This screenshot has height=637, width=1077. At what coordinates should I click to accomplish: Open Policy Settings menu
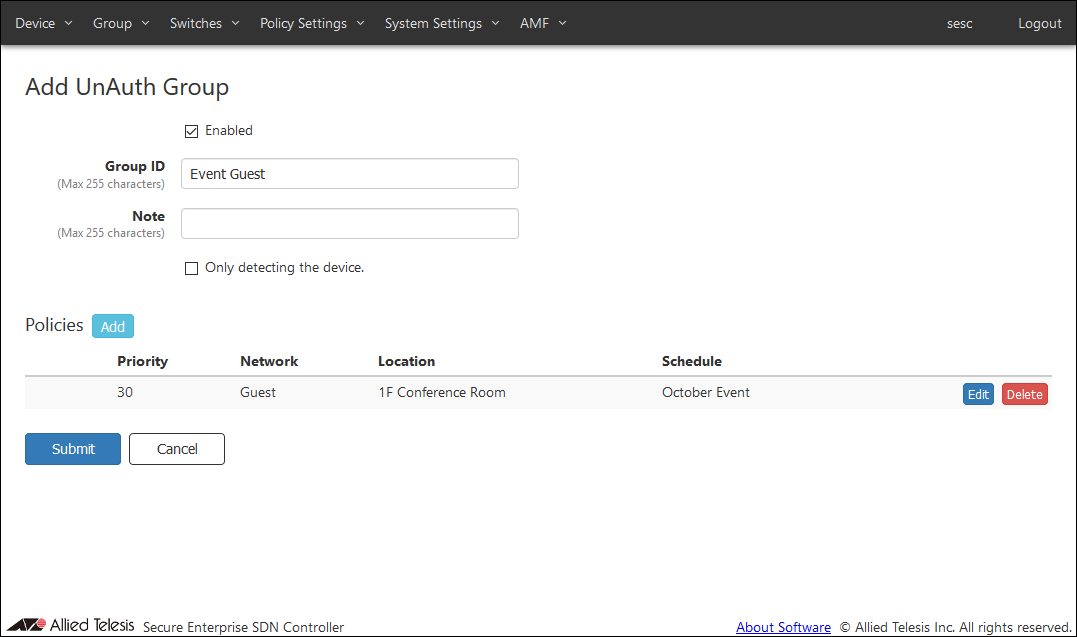point(312,23)
